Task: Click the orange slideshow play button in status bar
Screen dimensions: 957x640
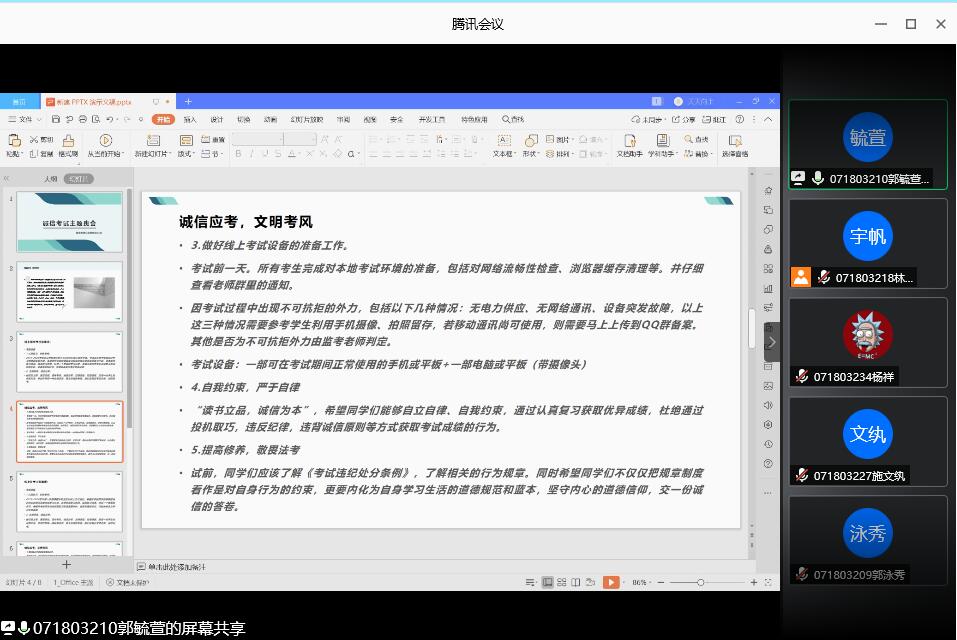Action: coord(611,583)
